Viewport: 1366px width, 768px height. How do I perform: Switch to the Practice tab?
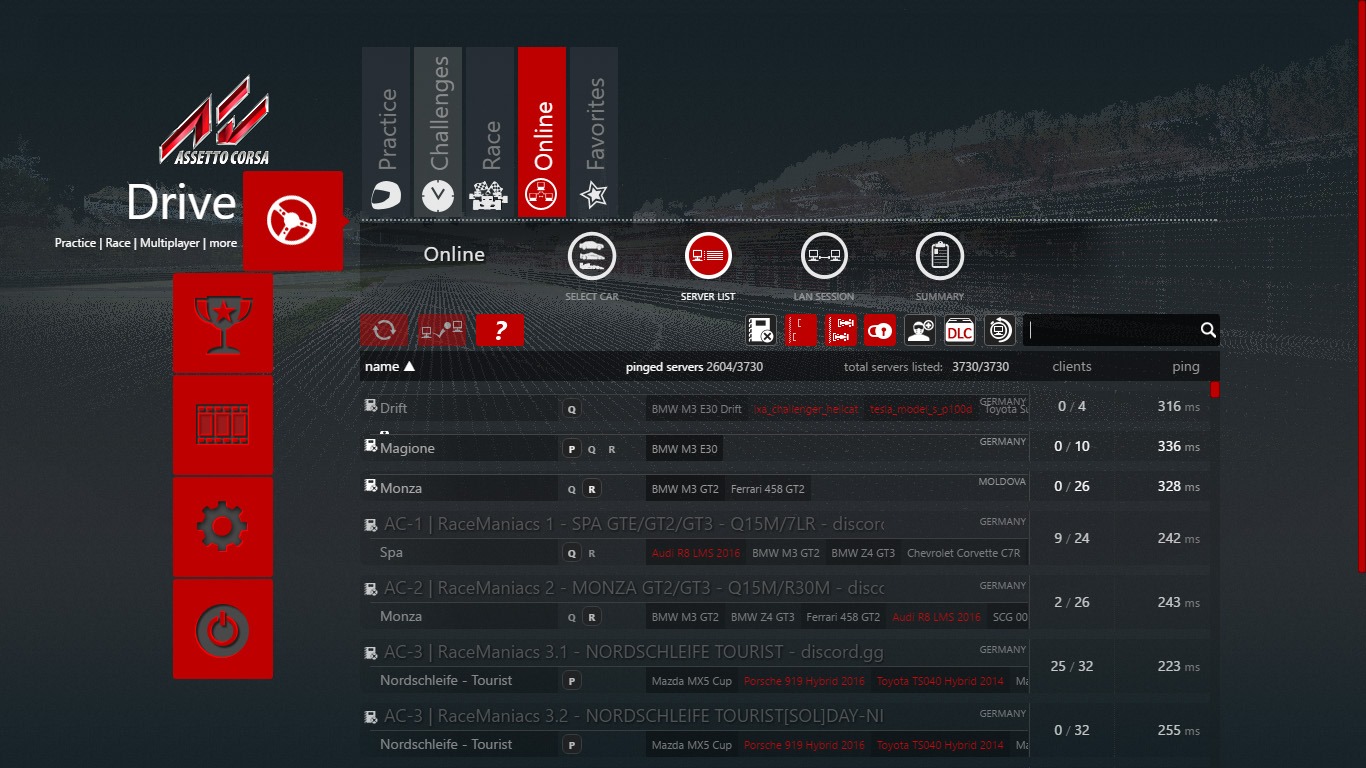(386, 132)
